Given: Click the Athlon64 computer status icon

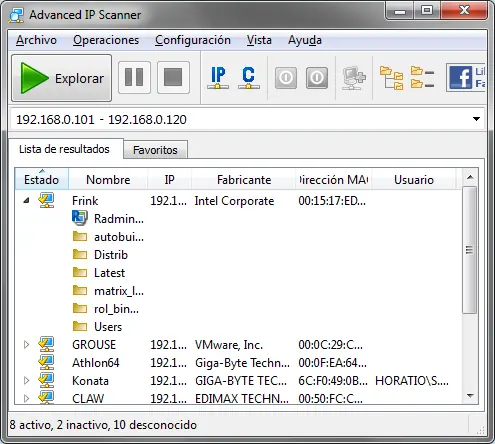Looking at the screenshot, I should click(46, 362).
